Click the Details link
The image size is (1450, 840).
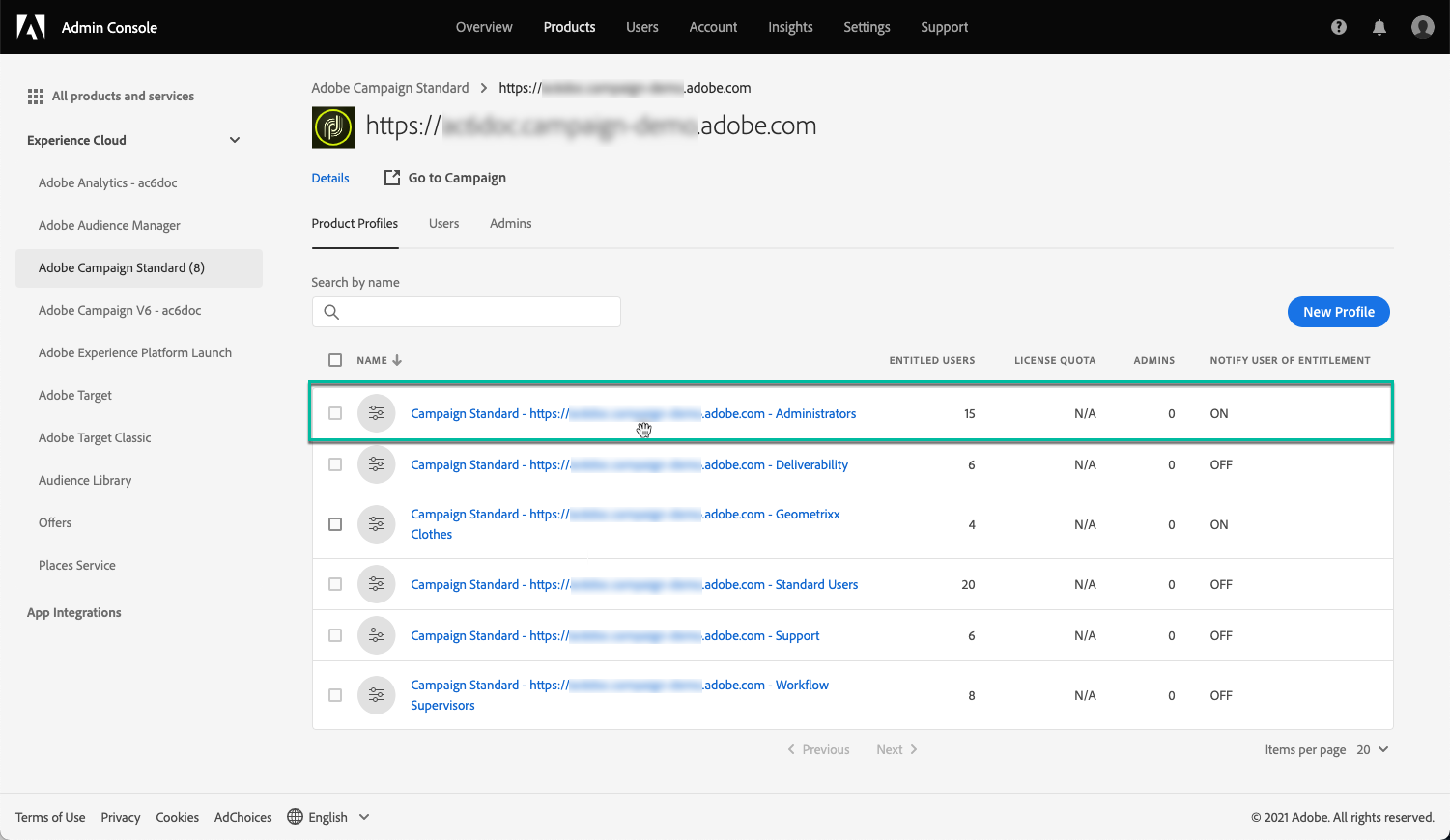click(330, 178)
